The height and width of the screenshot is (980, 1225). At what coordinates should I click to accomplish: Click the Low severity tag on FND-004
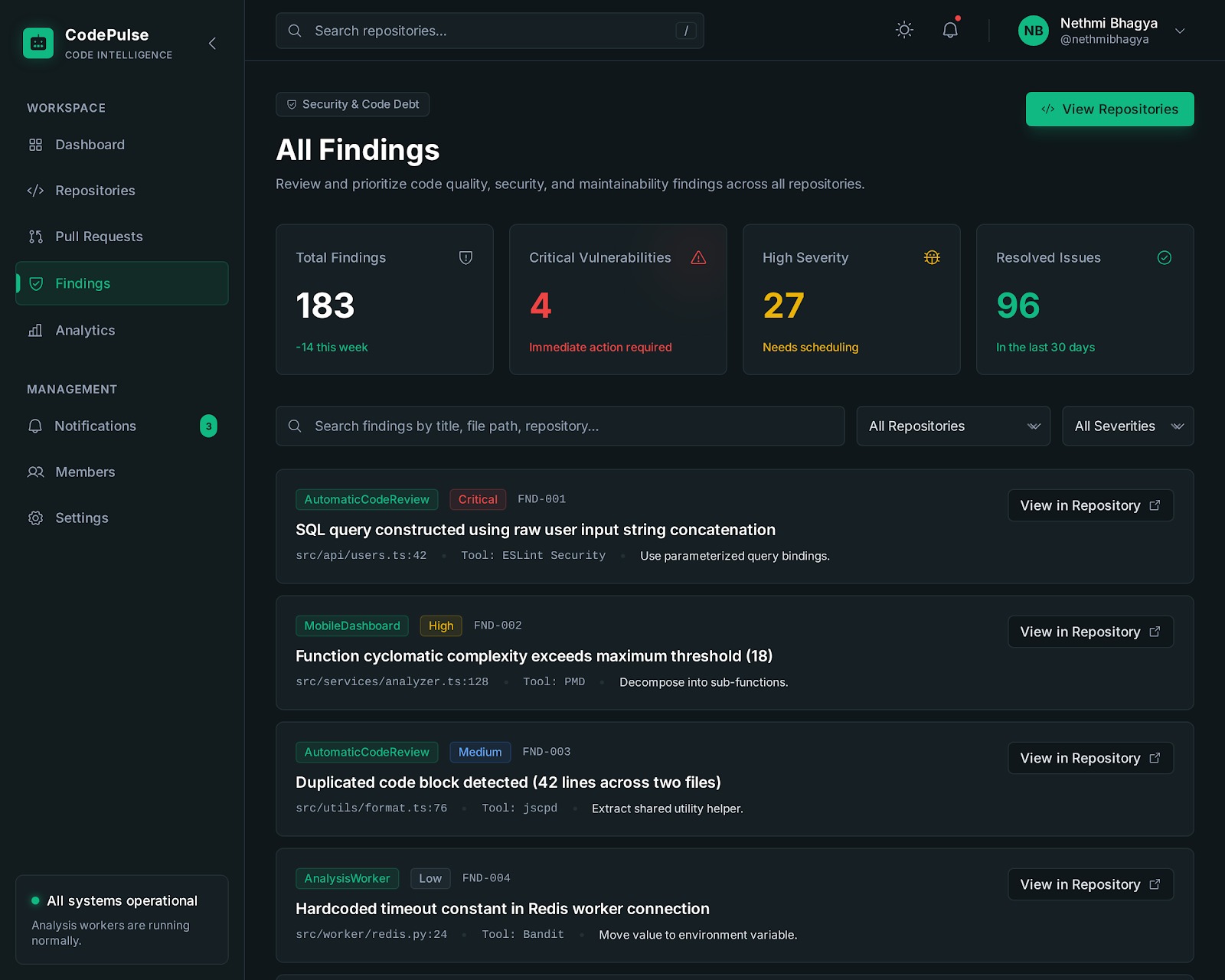click(x=430, y=878)
